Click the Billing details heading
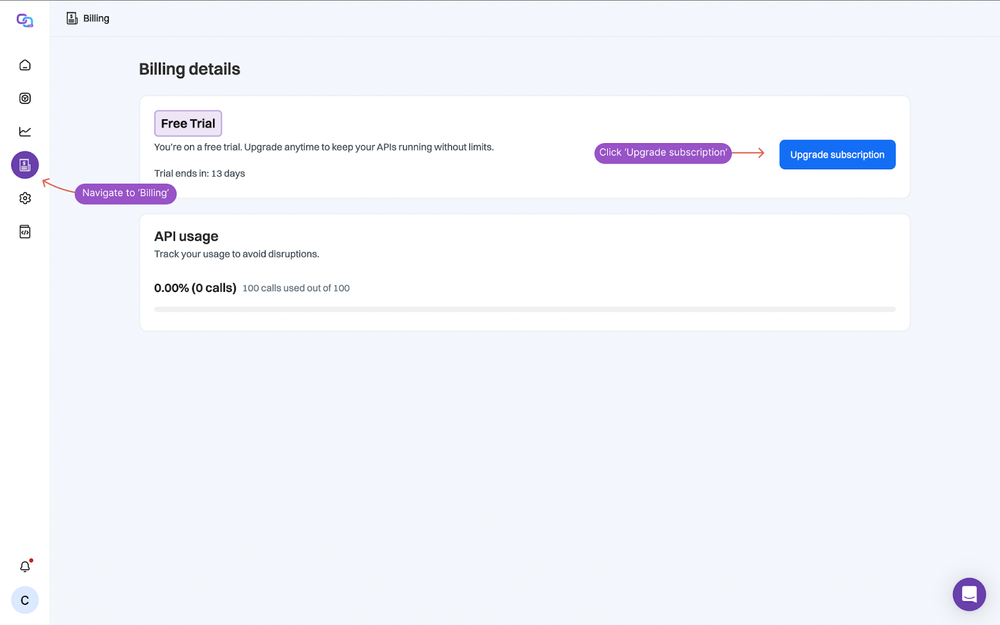Image resolution: width=1000 pixels, height=625 pixels. 189,69
